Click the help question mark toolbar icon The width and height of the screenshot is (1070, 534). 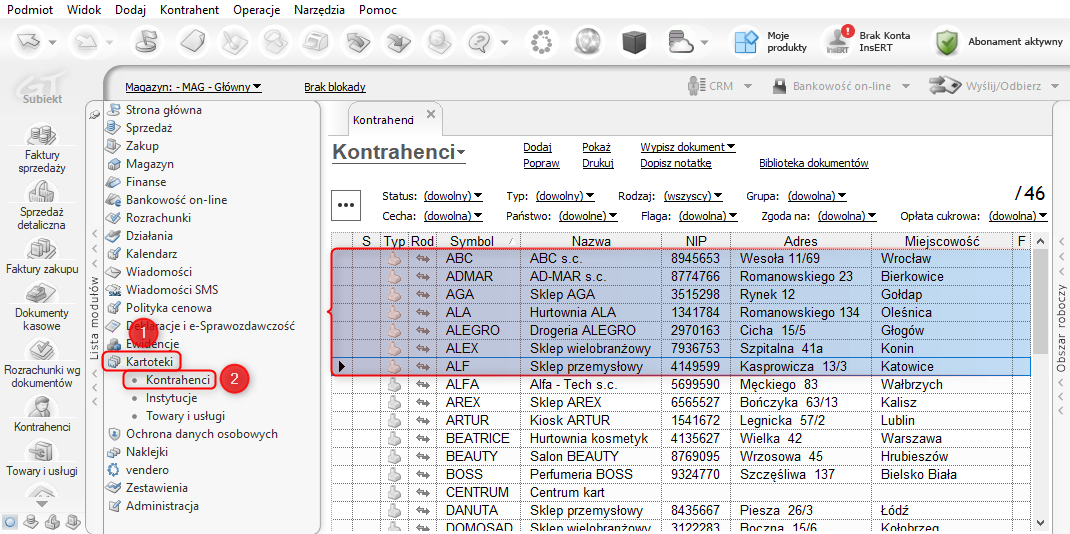pos(480,42)
